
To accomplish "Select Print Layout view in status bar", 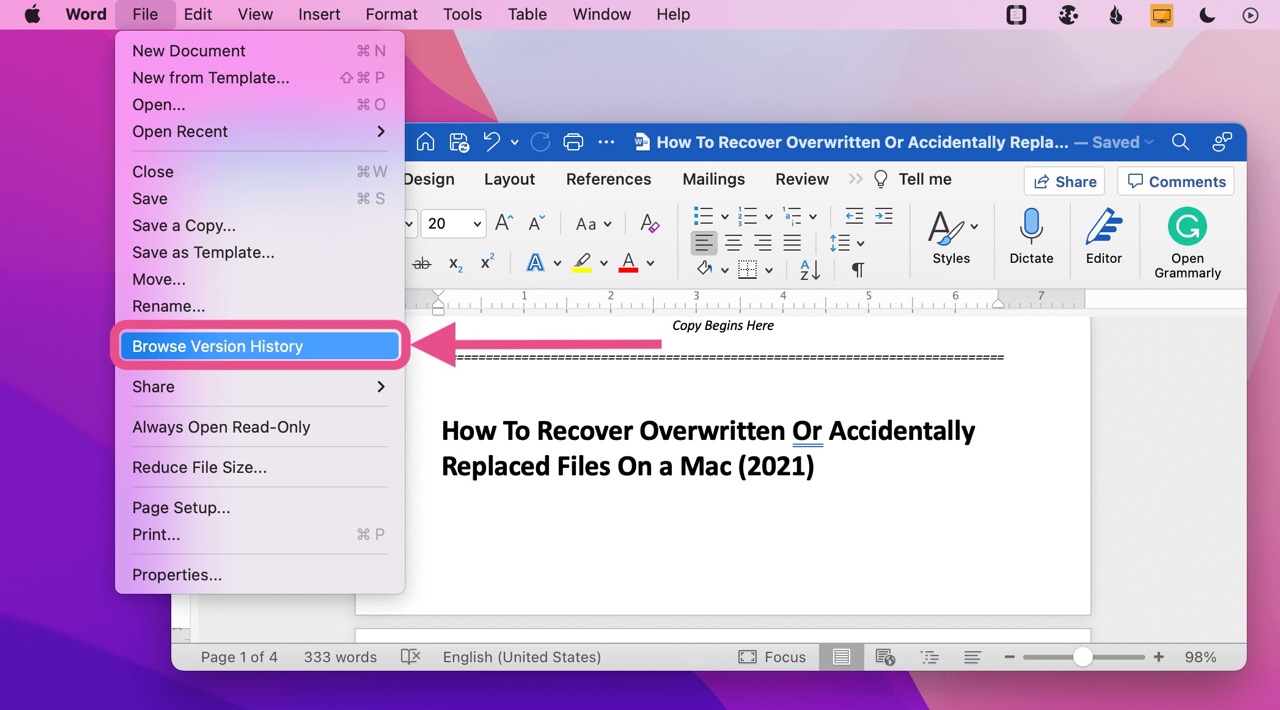I will point(842,657).
